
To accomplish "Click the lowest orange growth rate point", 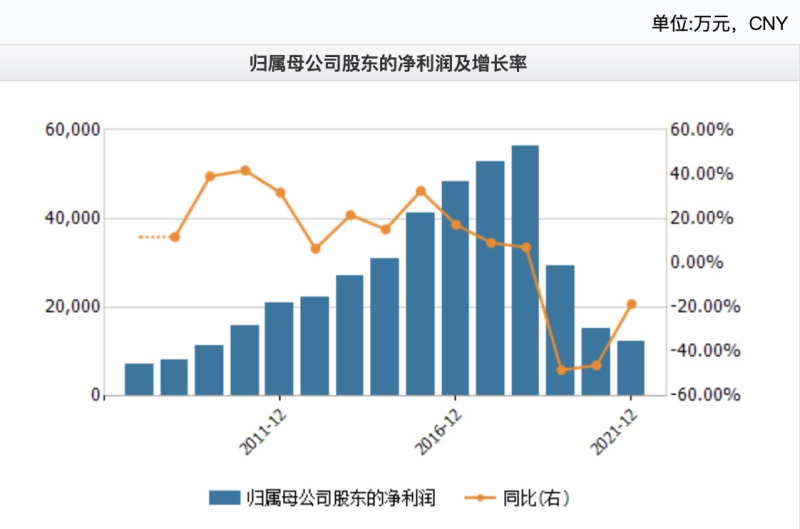I will [x=561, y=370].
